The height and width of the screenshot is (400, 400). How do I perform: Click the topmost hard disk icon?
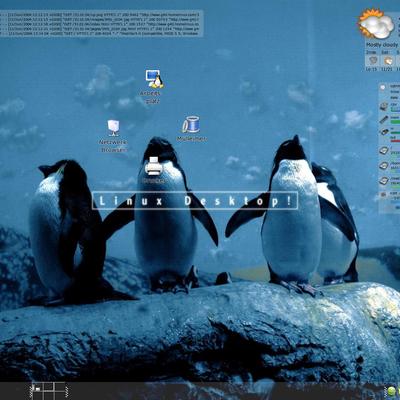tap(384, 150)
